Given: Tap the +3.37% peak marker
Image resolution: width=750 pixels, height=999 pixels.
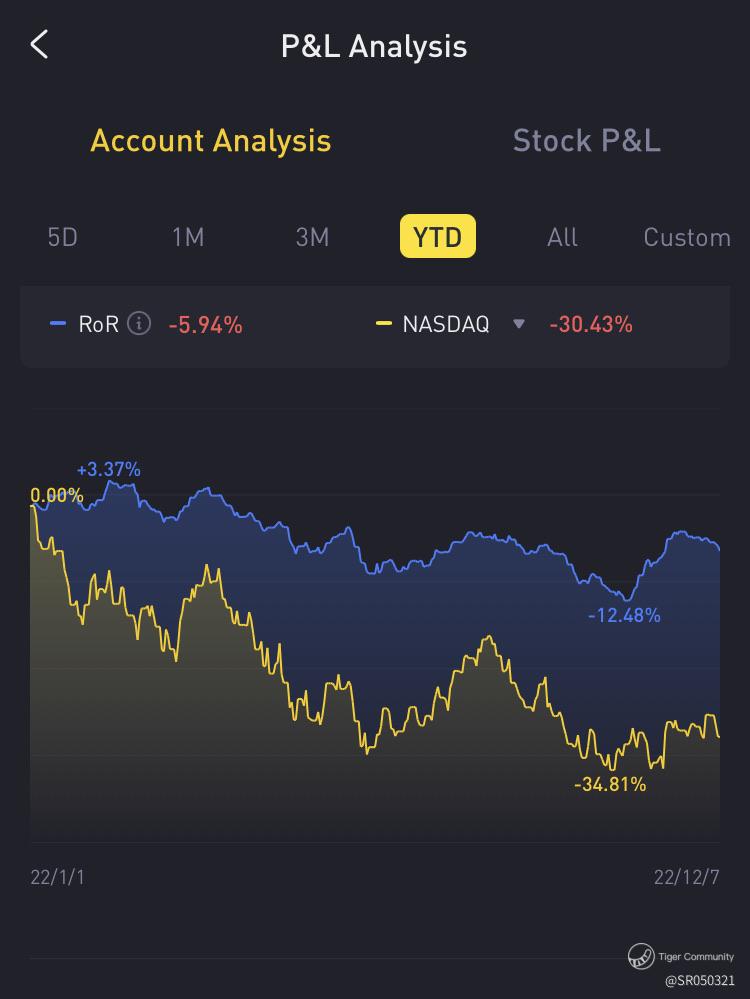Looking at the screenshot, I should point(108,469).
